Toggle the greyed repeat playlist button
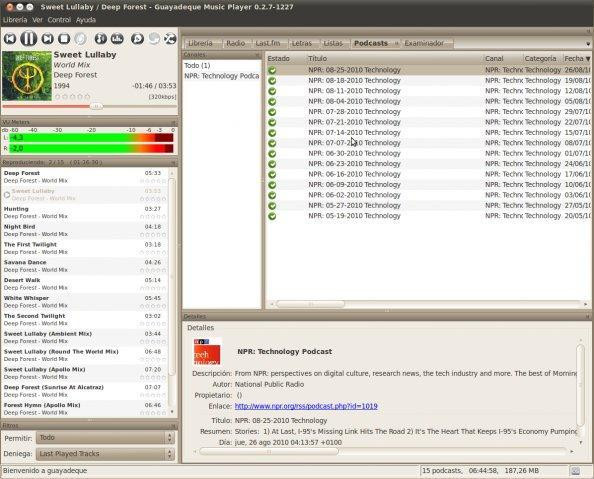Viewport: 594px width, 479px height. [x=154, y=39]
